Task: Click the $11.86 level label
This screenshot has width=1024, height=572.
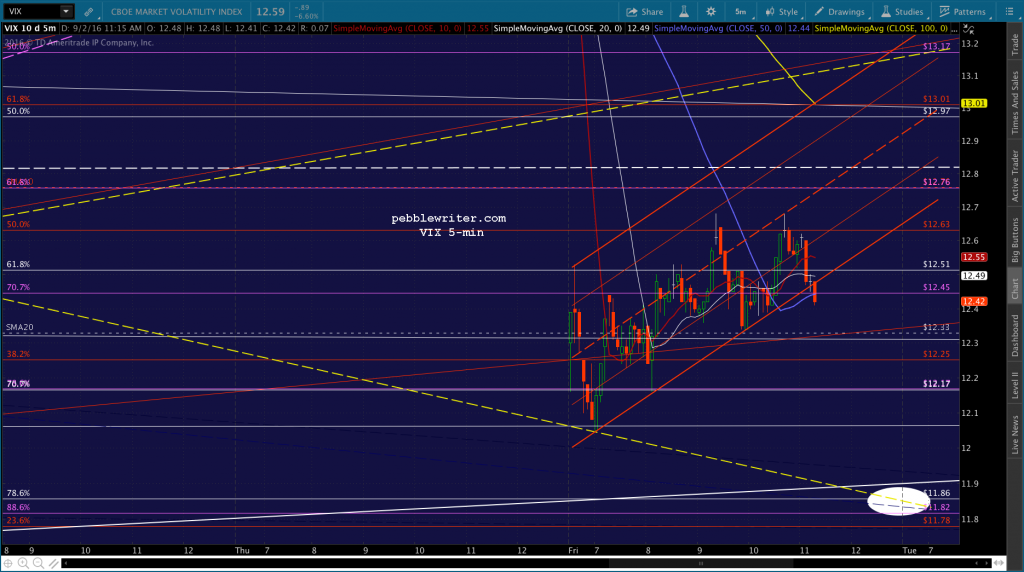Action: click(936, 493)
